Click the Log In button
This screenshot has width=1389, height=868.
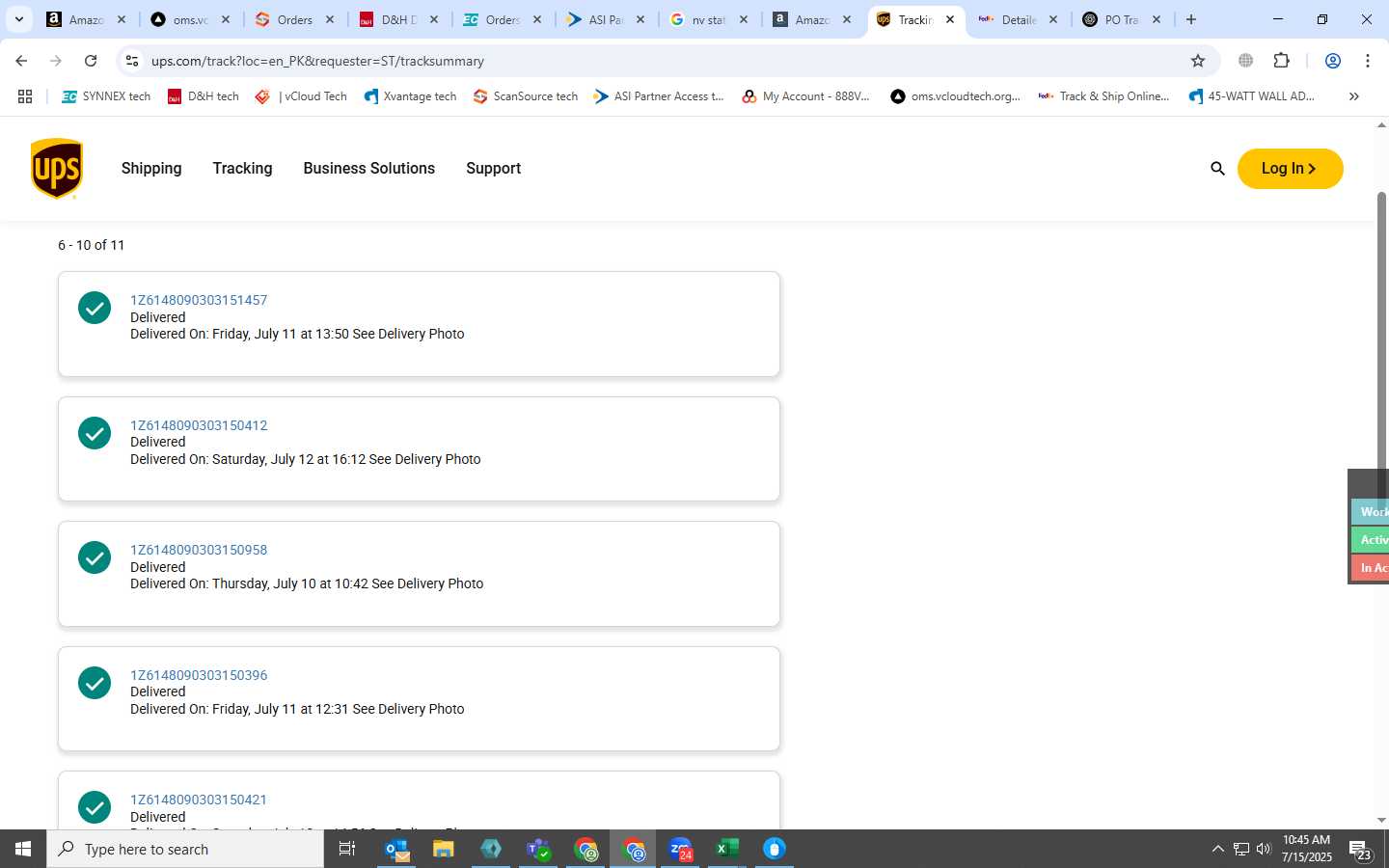point(1290,169)
